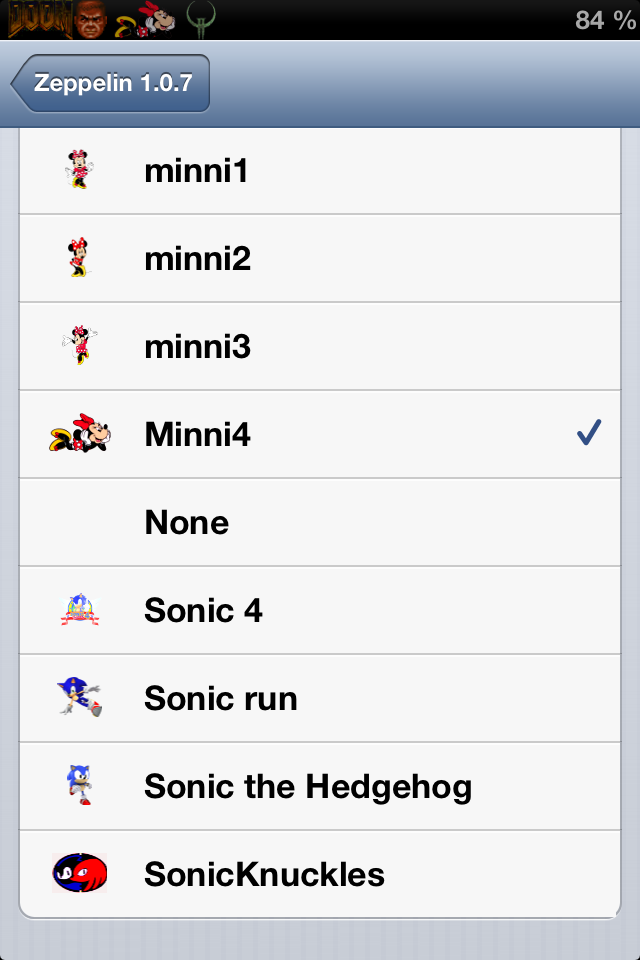Choose the Sonic run theme
This screenshot has width=640, height=960.
tap(221, 698)
